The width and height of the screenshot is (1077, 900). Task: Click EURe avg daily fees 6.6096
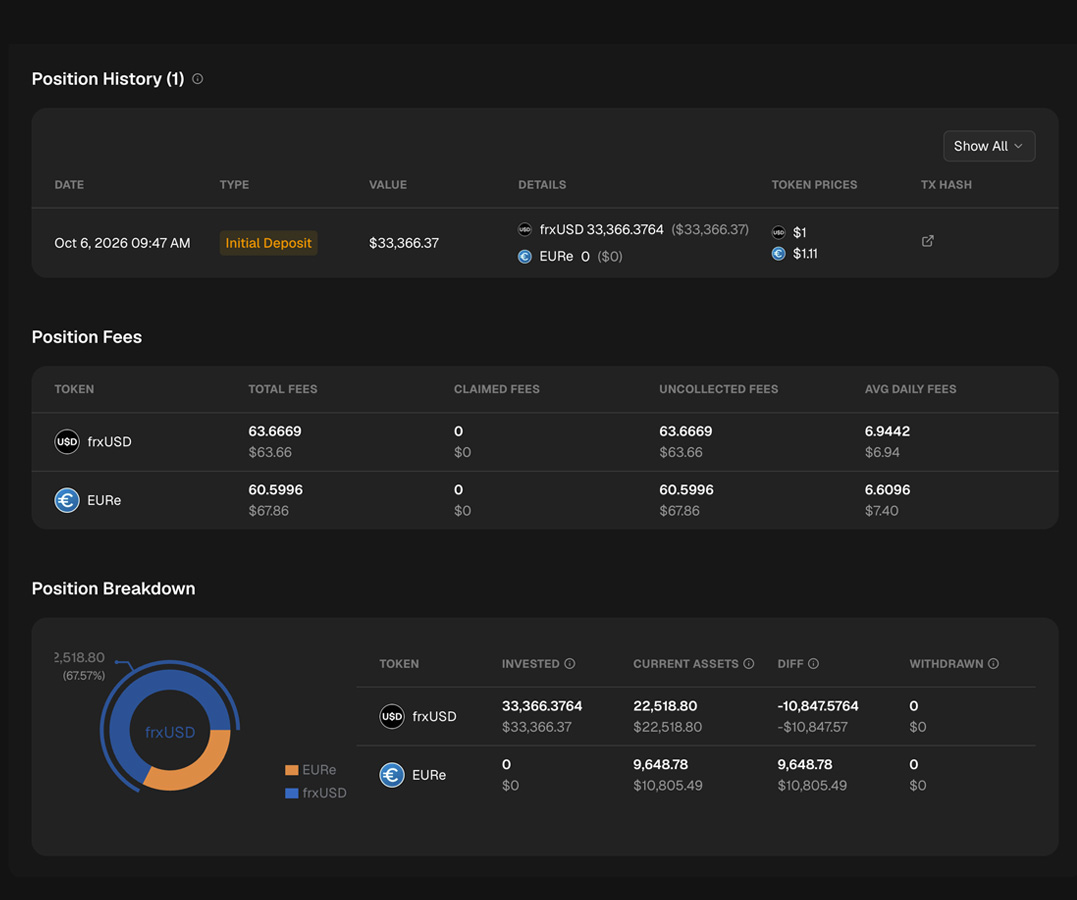[887, 490]
